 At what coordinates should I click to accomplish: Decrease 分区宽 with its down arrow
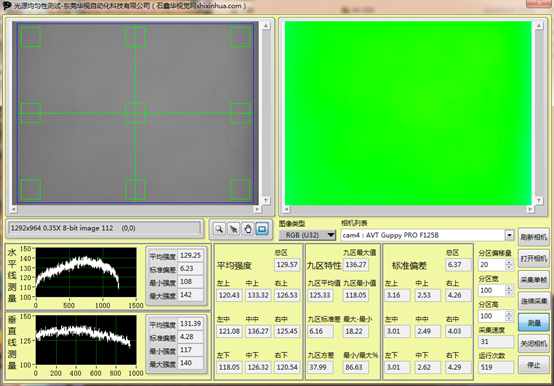click(509, 293)
